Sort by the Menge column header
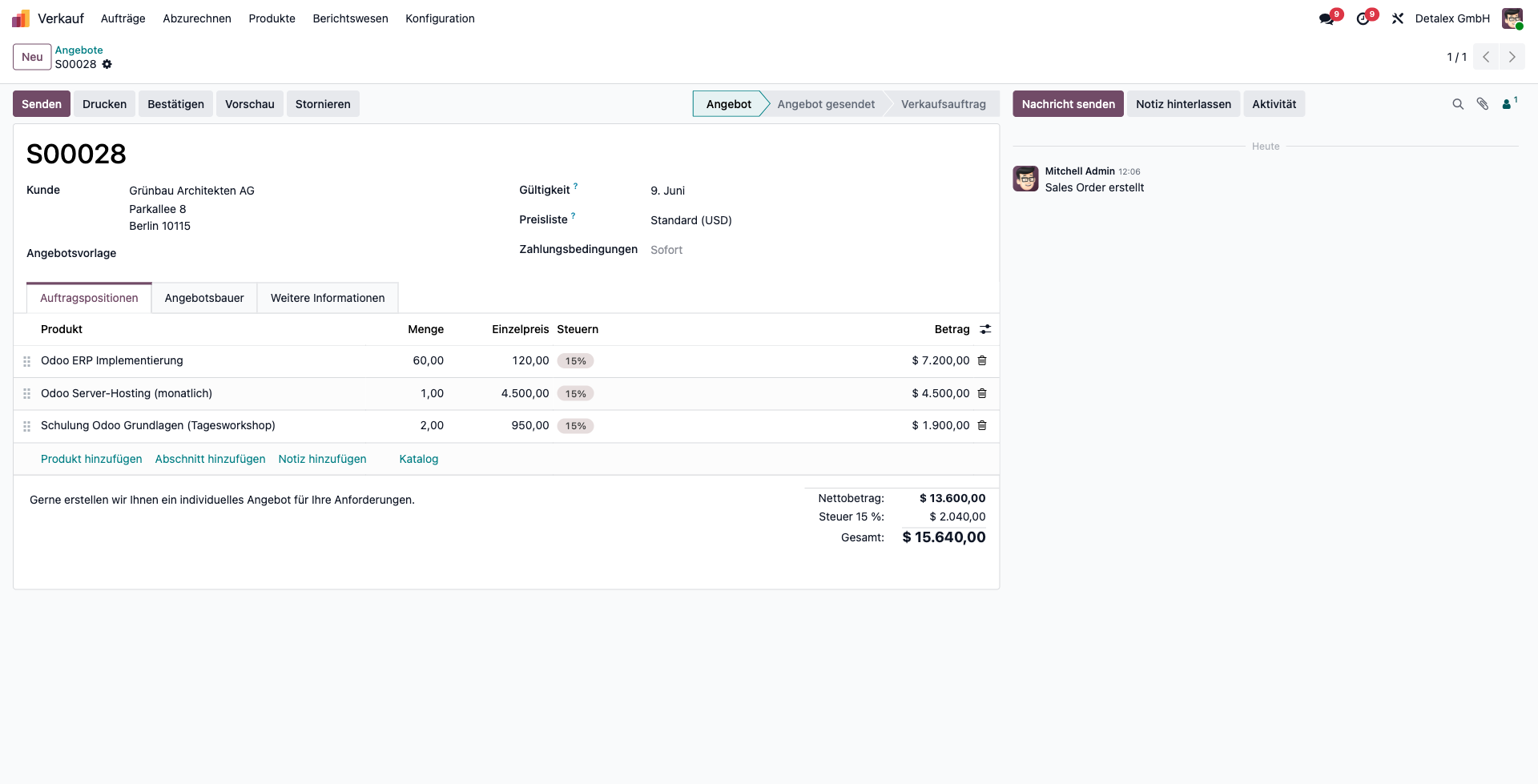1538x784 pixels. point(425,329)
